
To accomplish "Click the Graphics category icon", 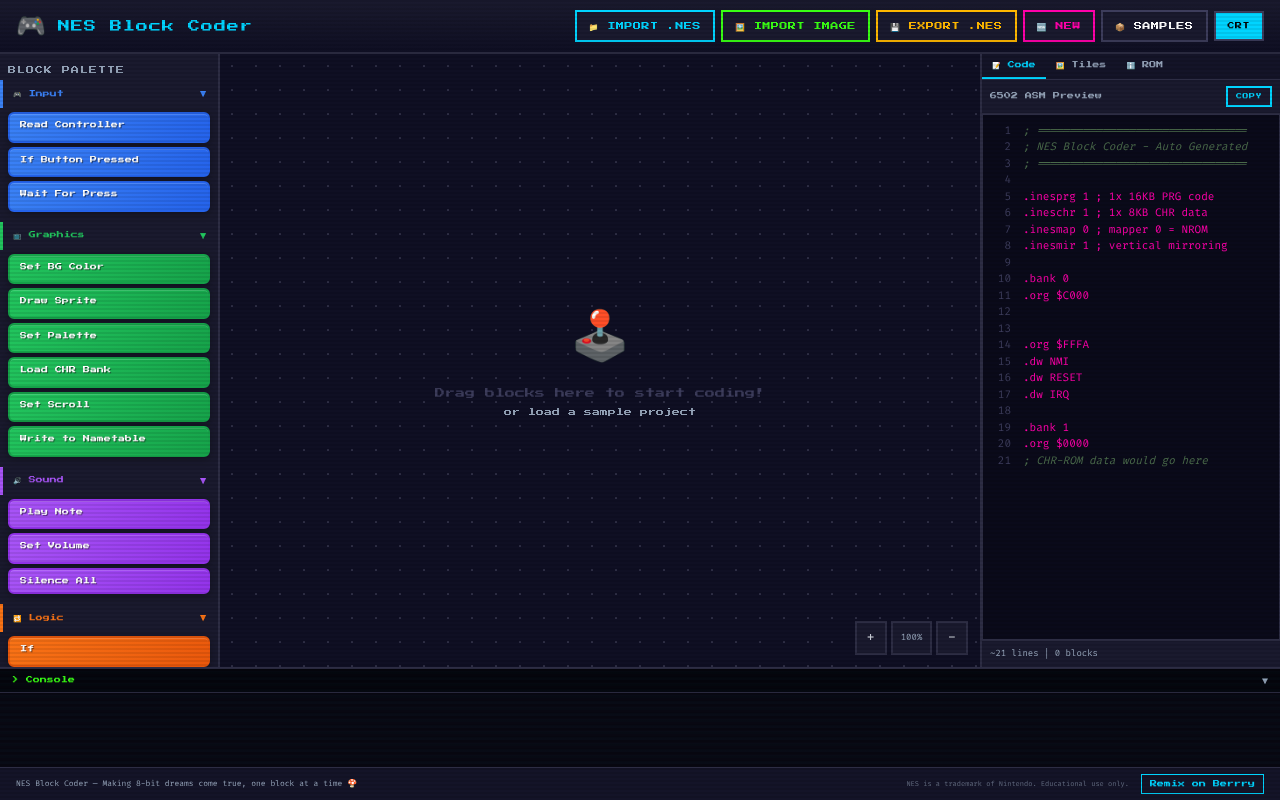I will [17, 236].
